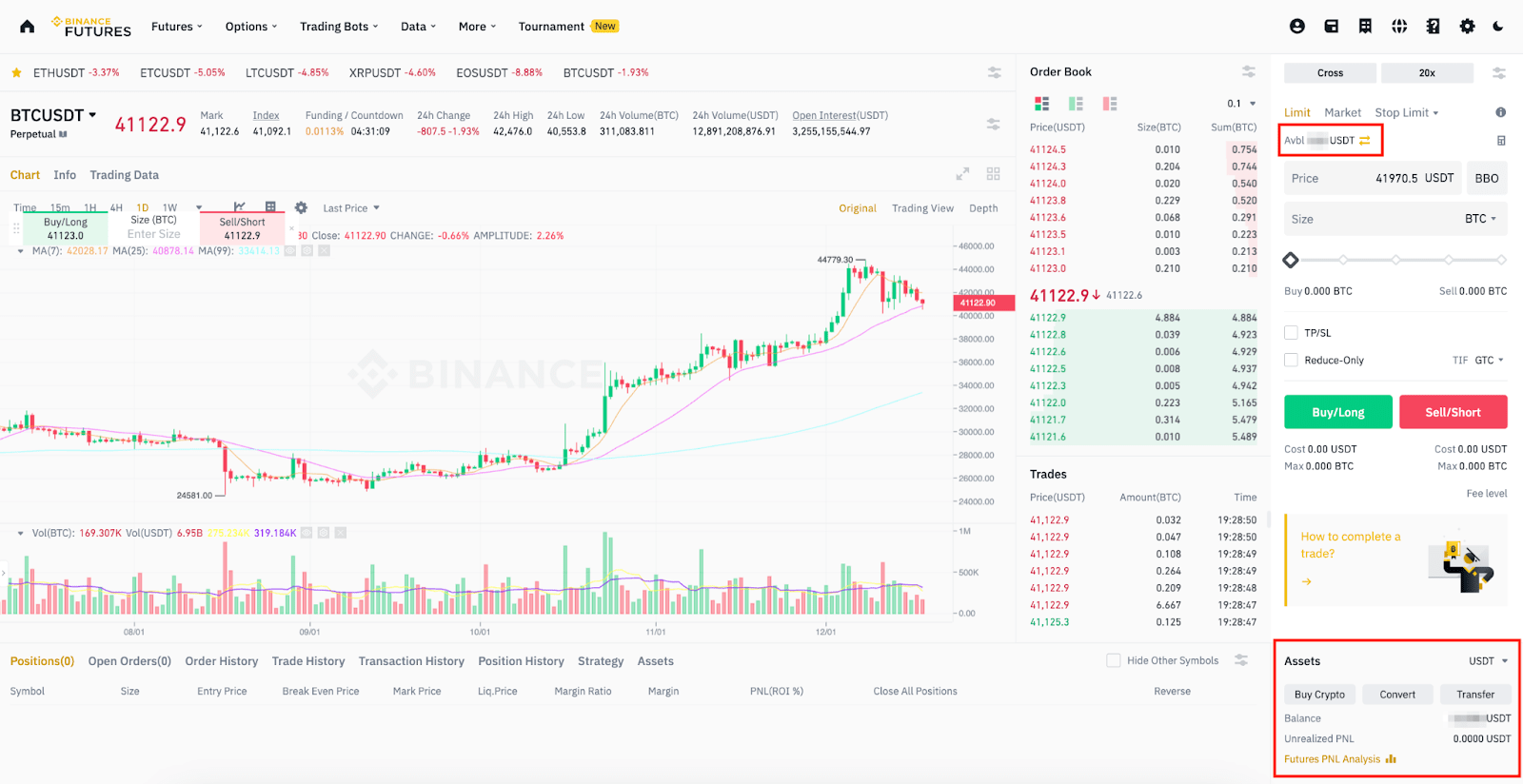Show buy orders only order book view
This screenshot has width=1523, height=784.
1077,104
